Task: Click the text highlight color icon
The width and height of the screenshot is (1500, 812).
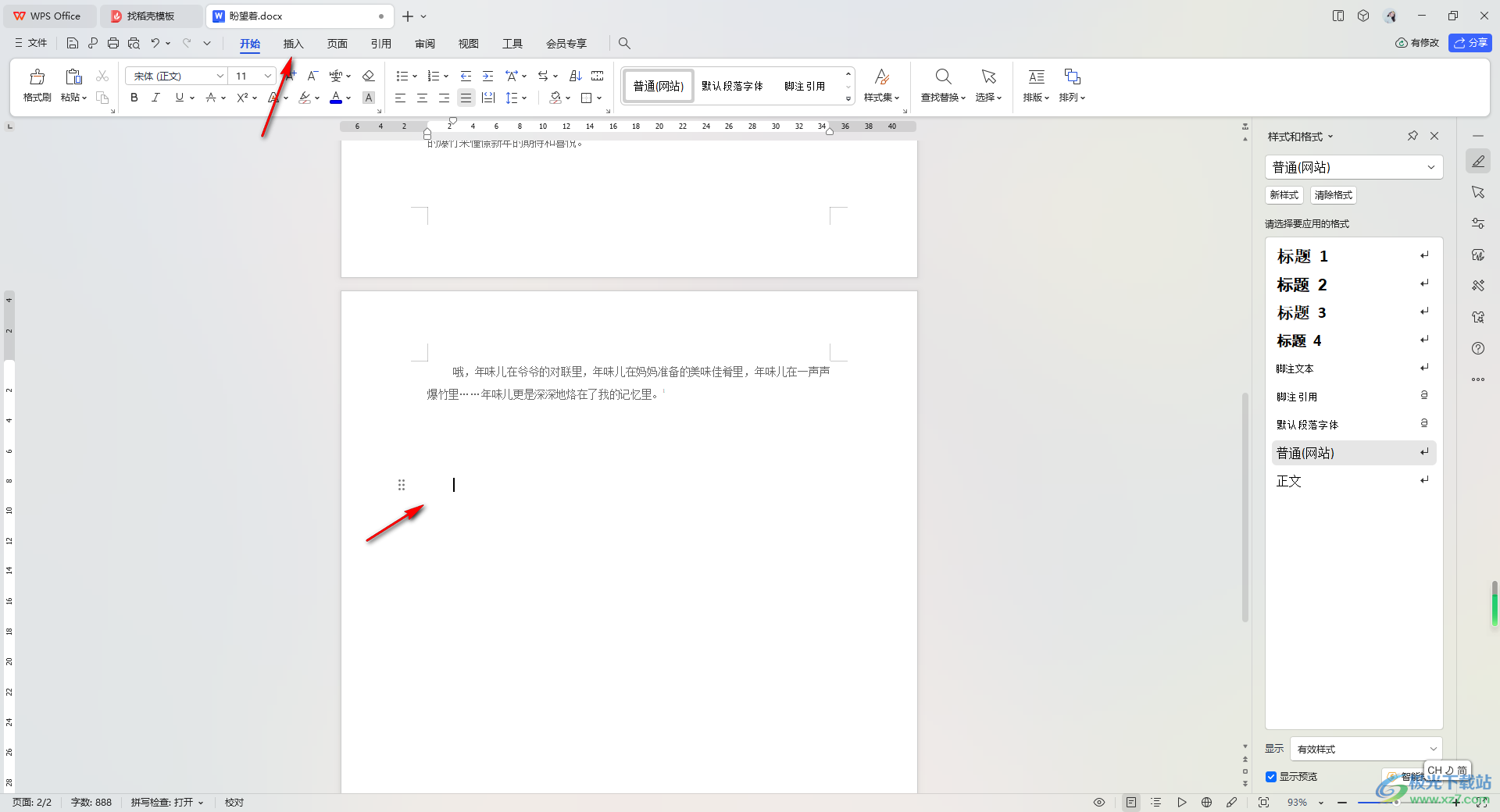Action: point(305,98)
